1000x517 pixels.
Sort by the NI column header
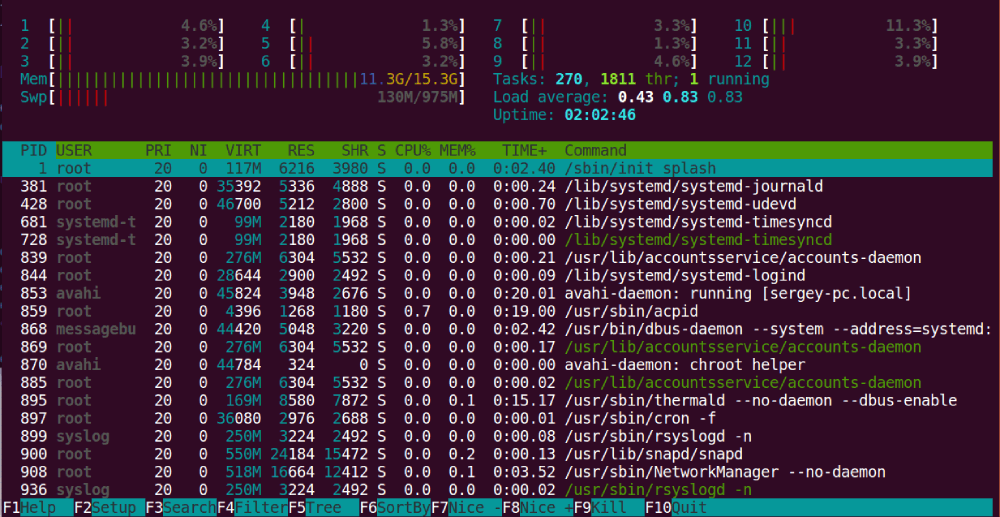coord(198,150)
